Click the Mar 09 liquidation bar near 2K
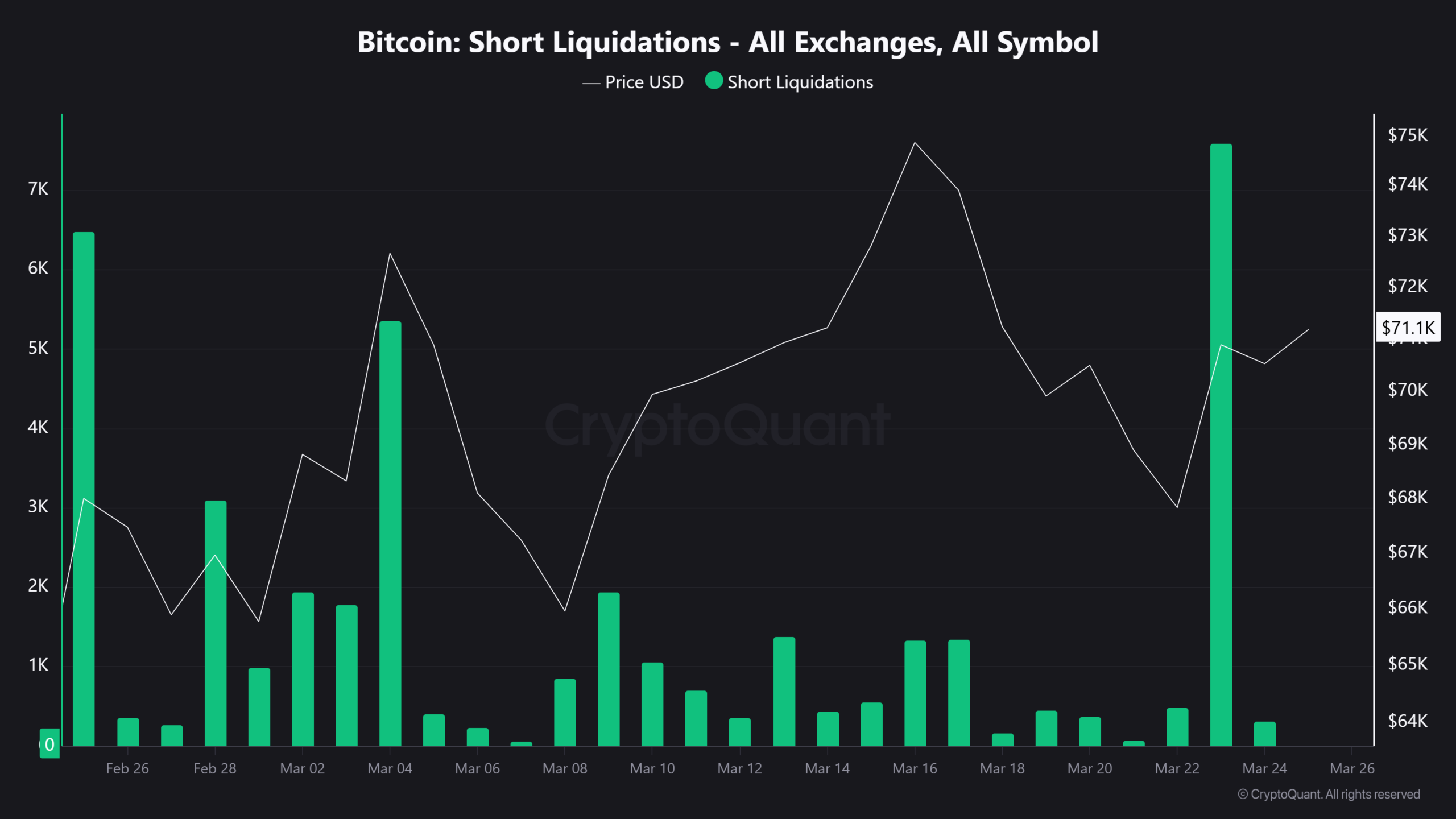The image size is (1456, 819). (609, 669)
